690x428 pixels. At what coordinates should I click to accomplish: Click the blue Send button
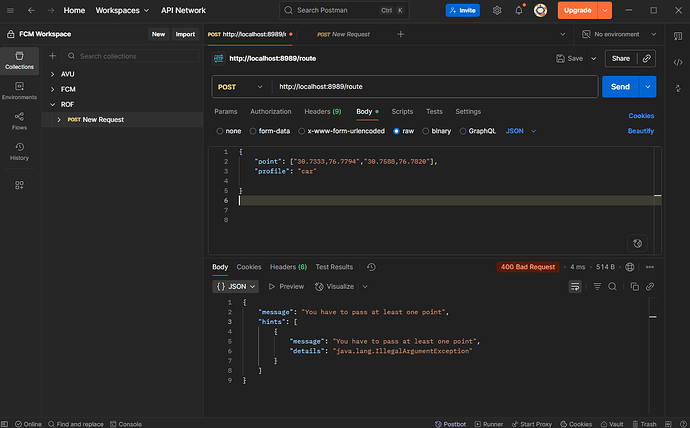click(620, 87)
